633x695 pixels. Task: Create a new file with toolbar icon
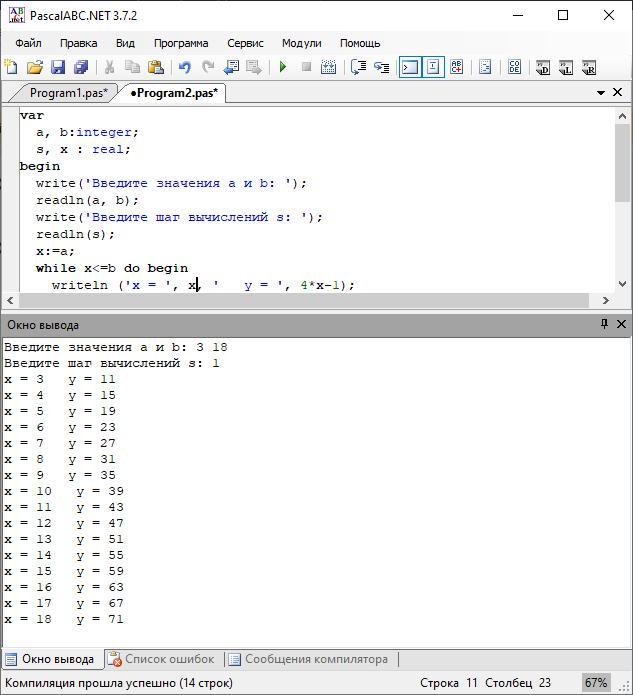tap(11, 67)
